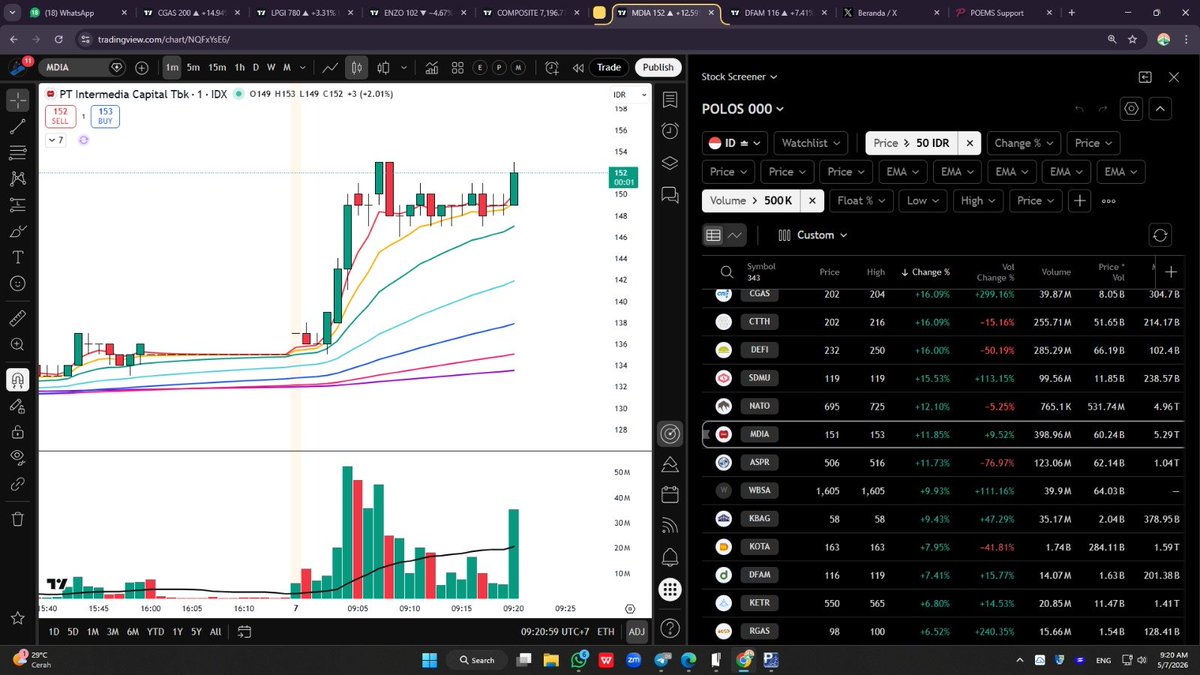Open the Float % filter dropdown
Image resolution: width=1200 pixels, height=675 pixels.
861,201
